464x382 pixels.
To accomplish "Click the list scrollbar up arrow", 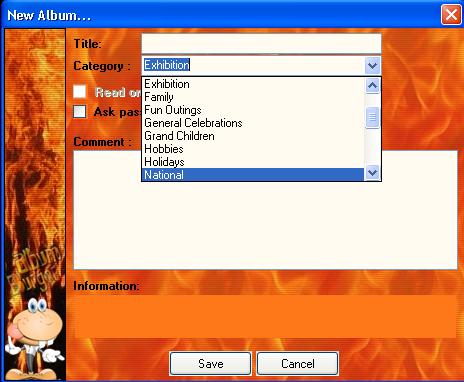I will 372,86.
